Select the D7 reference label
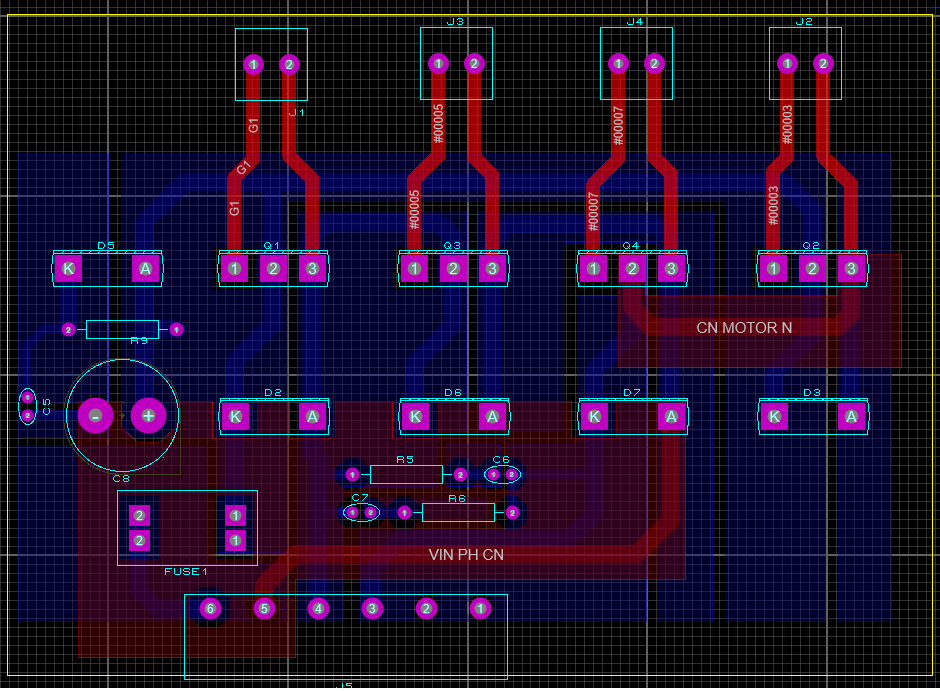Screen dimensions: 940x691 coord(632,393)
